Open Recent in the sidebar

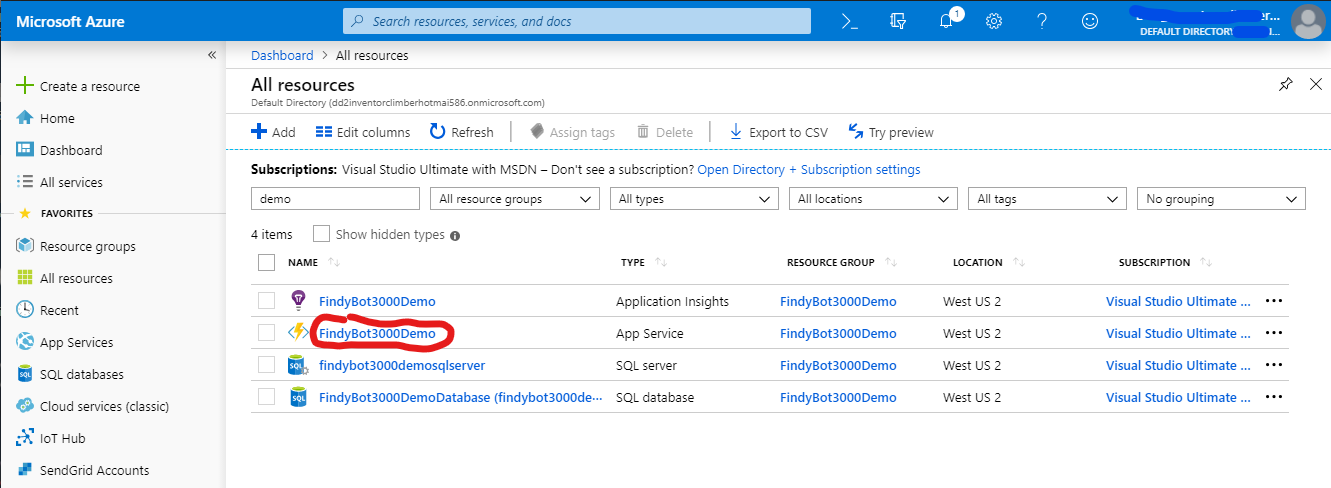tap(59, 310)
